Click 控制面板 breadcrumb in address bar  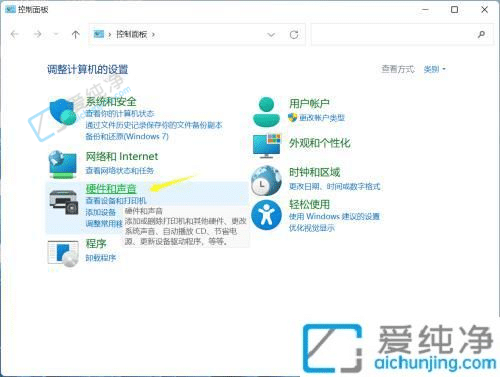pyautogui.click(x=131, y=34)
